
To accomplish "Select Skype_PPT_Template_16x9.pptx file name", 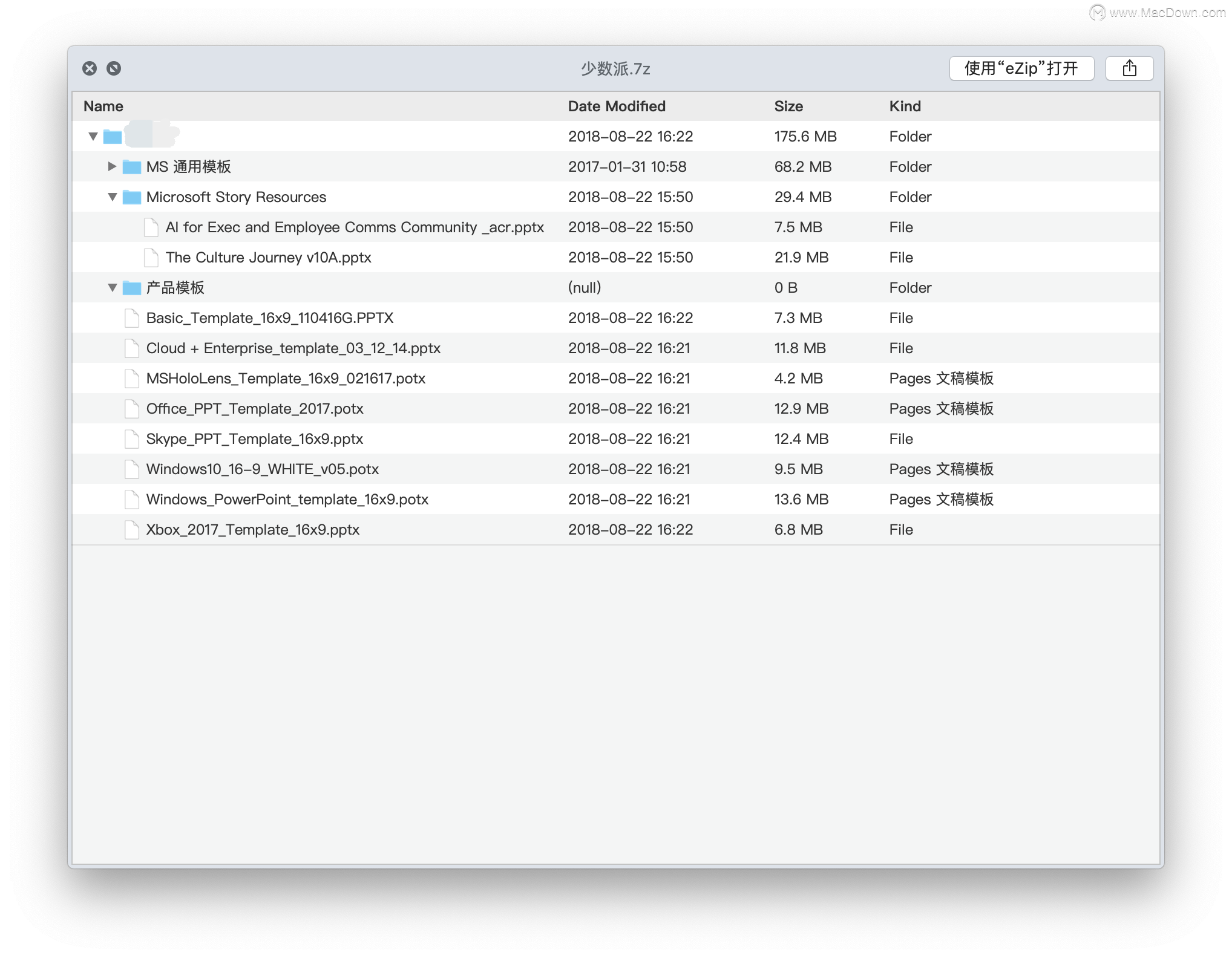I will [254, 439].
